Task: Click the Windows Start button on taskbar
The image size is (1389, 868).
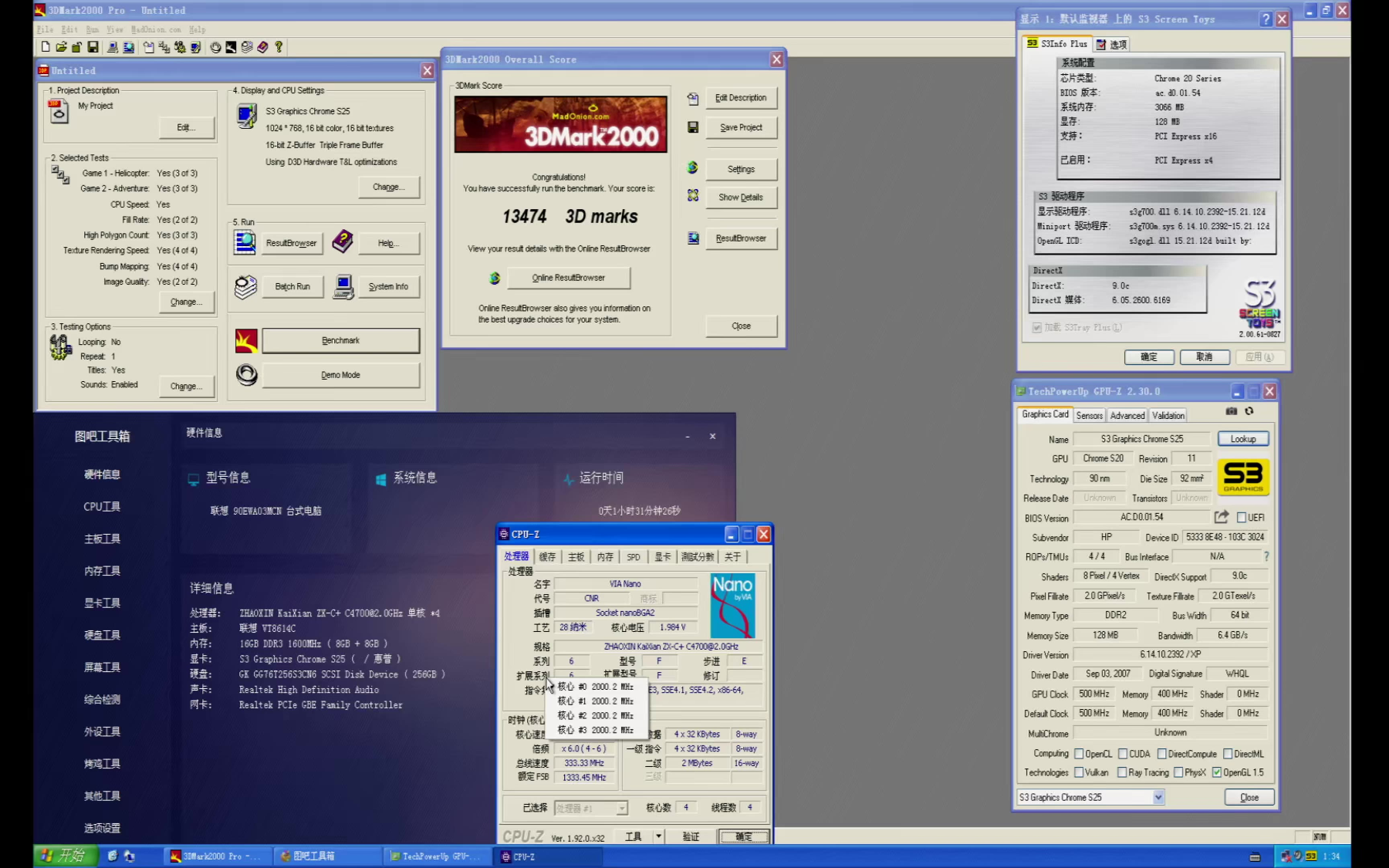Action: click(66, 856)
